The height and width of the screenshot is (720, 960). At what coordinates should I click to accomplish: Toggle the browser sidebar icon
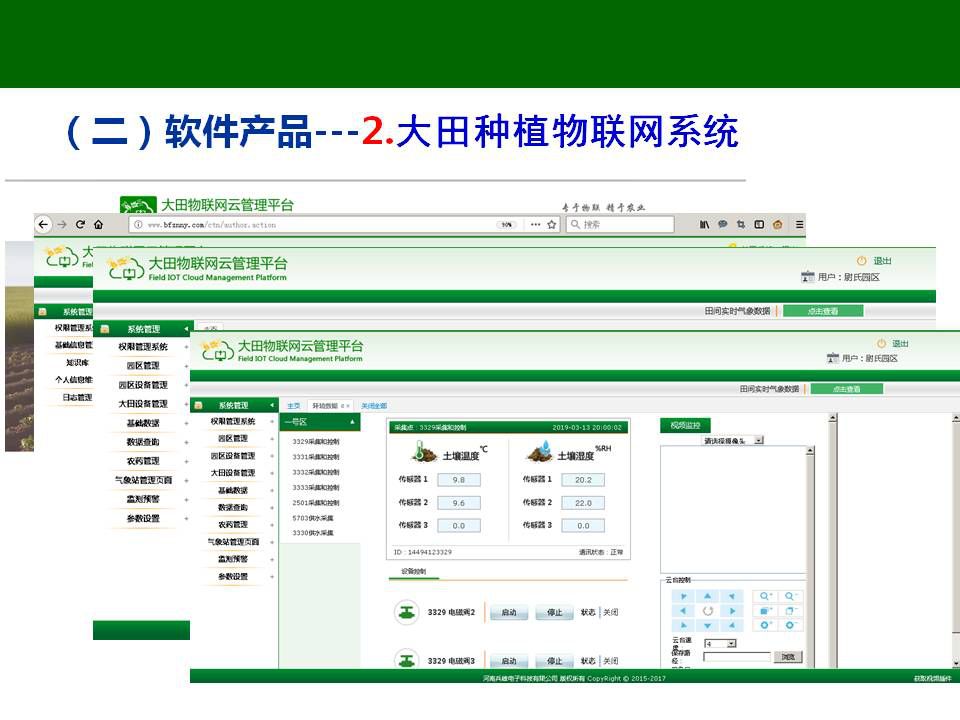[x=759, y=225]
